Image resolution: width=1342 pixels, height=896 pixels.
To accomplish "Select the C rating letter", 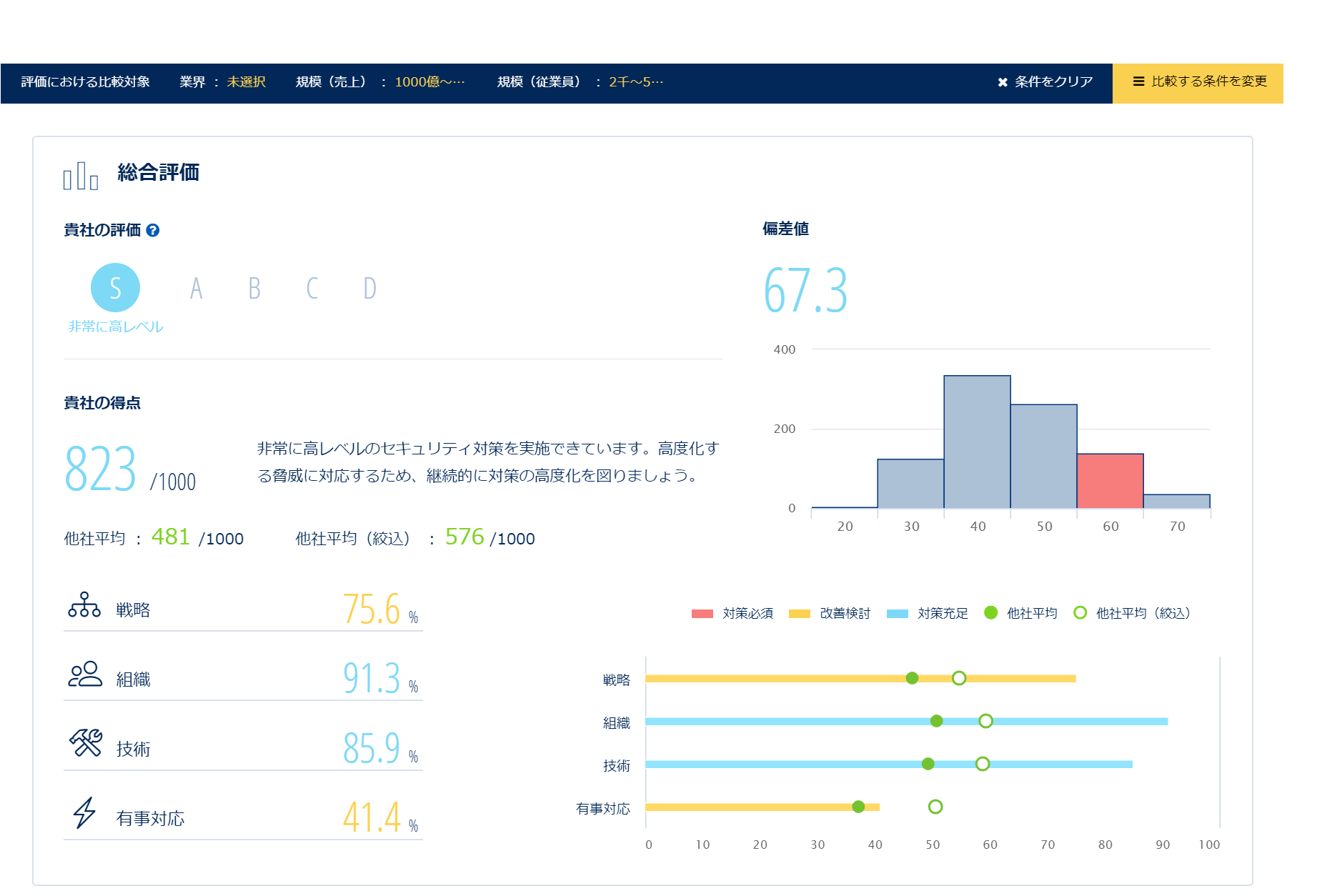I will click(x=312, y=289).
